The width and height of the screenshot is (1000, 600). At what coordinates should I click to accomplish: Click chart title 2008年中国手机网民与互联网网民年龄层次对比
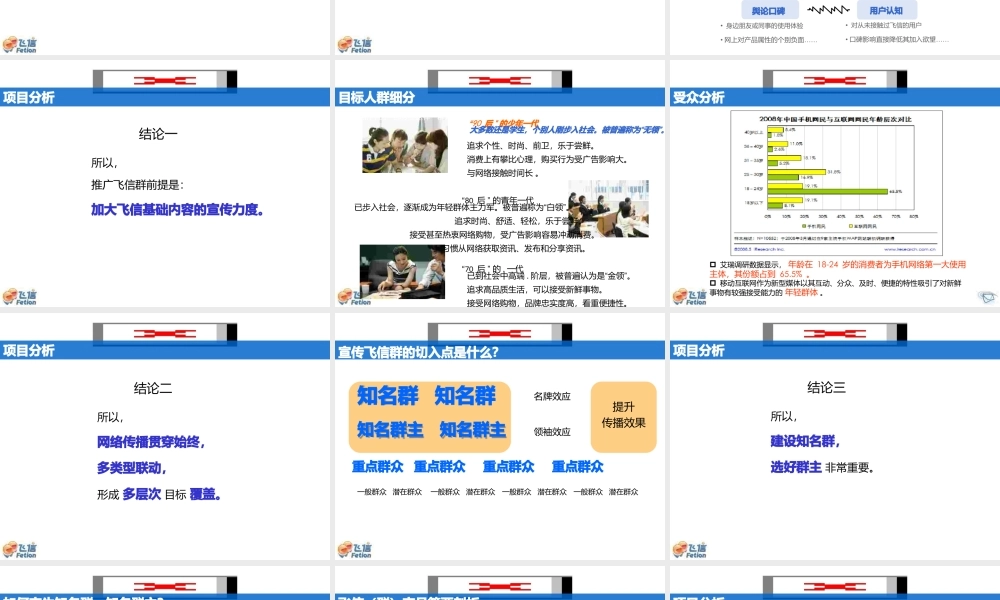(835, 119)
